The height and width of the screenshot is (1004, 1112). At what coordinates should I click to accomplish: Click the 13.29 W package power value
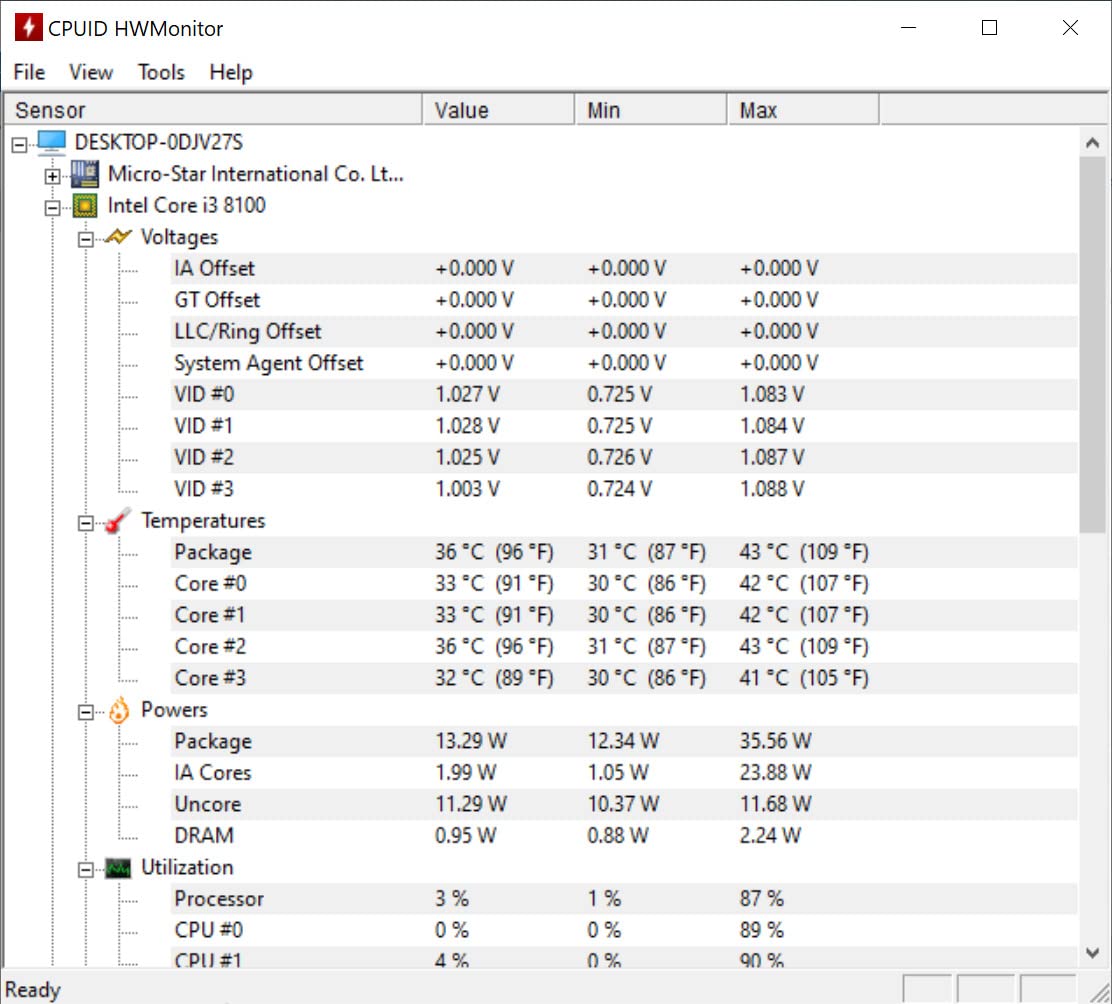pos(471,742)
